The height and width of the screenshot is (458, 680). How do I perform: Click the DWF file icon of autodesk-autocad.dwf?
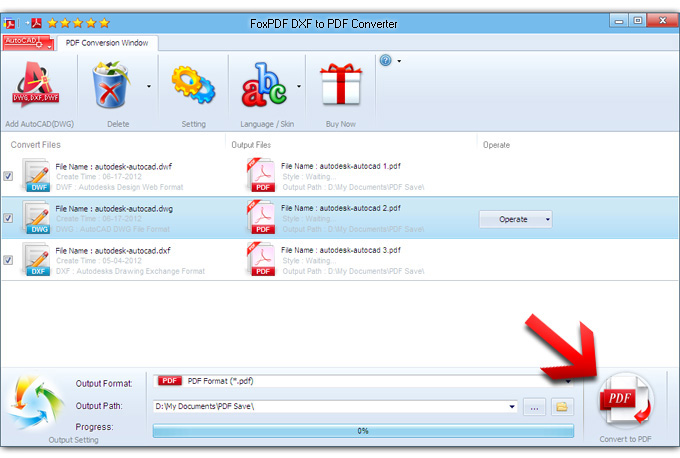(x=36, y=175)
